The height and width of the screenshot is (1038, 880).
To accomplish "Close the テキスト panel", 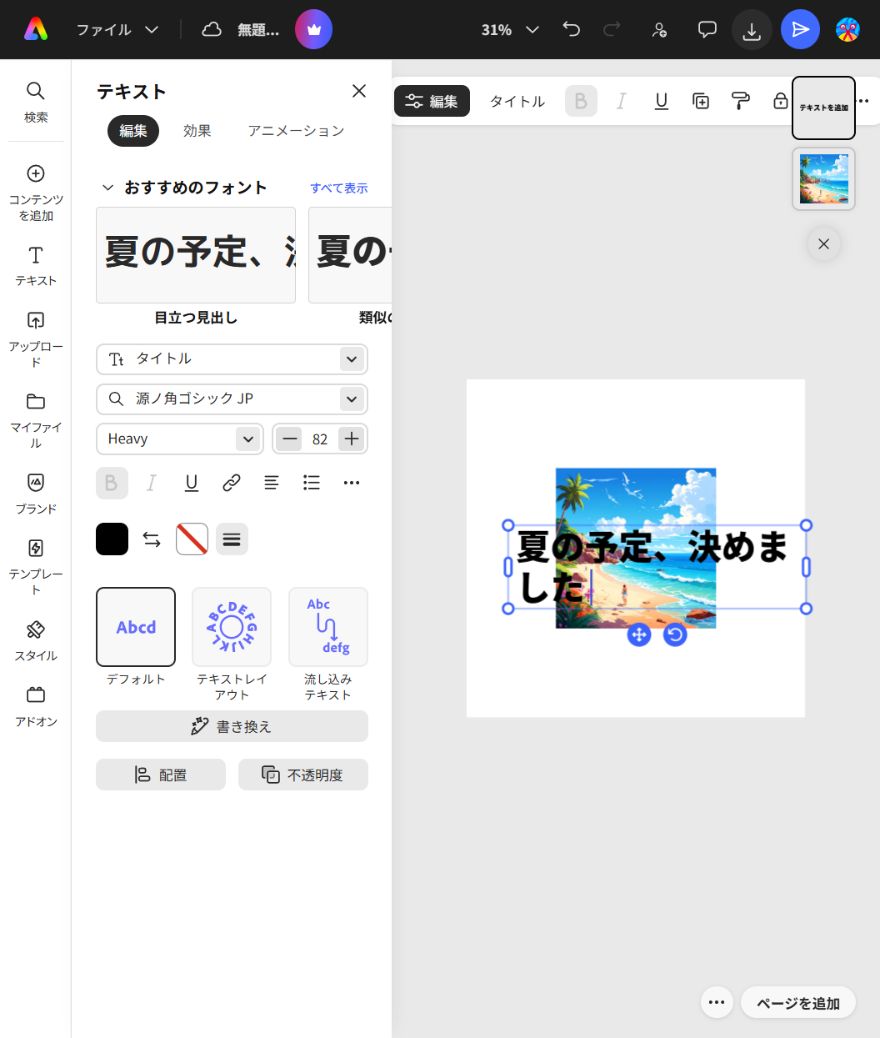I will tap(359, 91).
